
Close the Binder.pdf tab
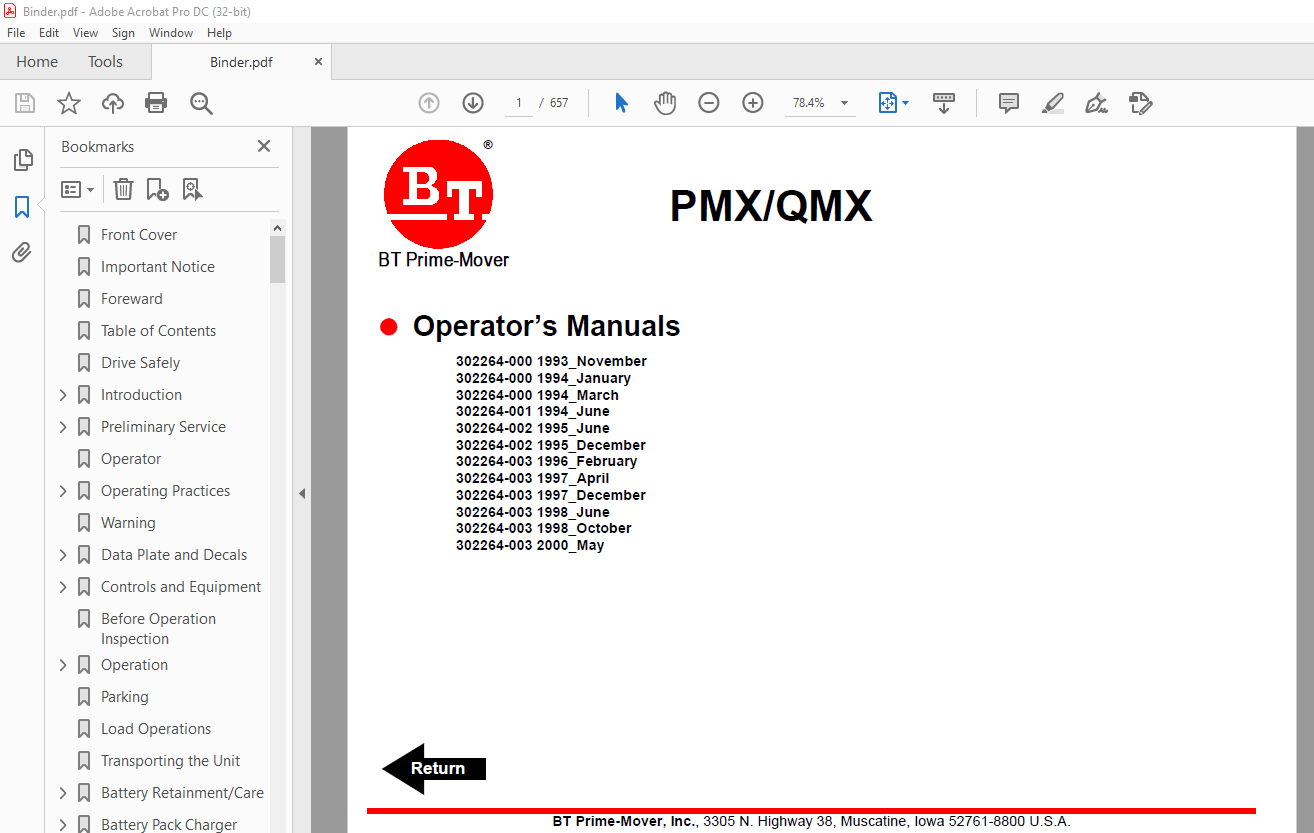pyautogui.click(x=318, y=62)
